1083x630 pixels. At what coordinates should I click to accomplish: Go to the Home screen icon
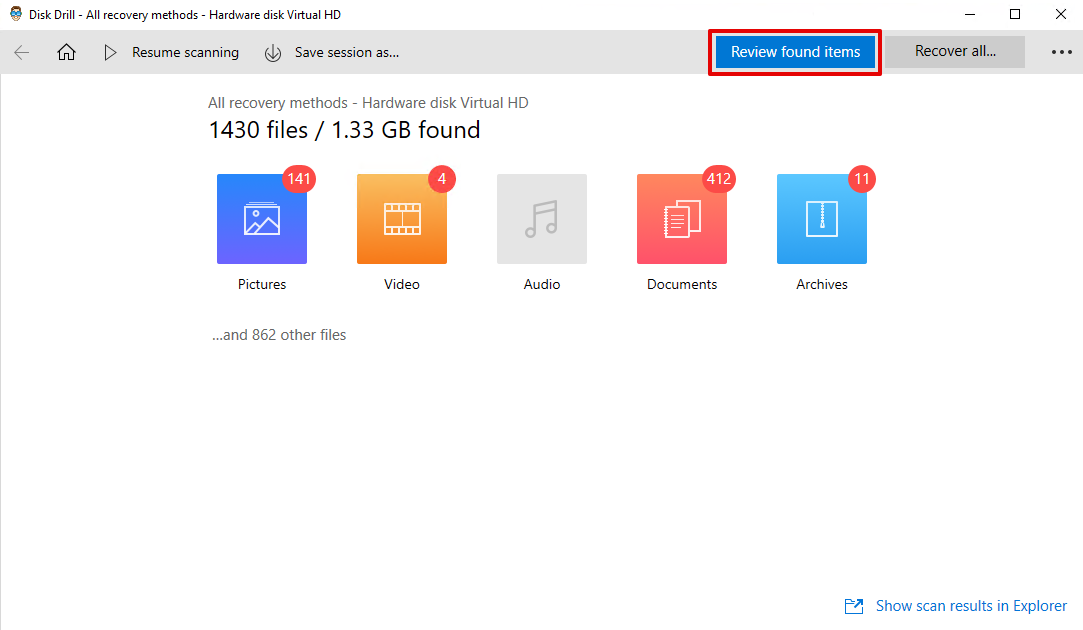click(x=66, y=52)
